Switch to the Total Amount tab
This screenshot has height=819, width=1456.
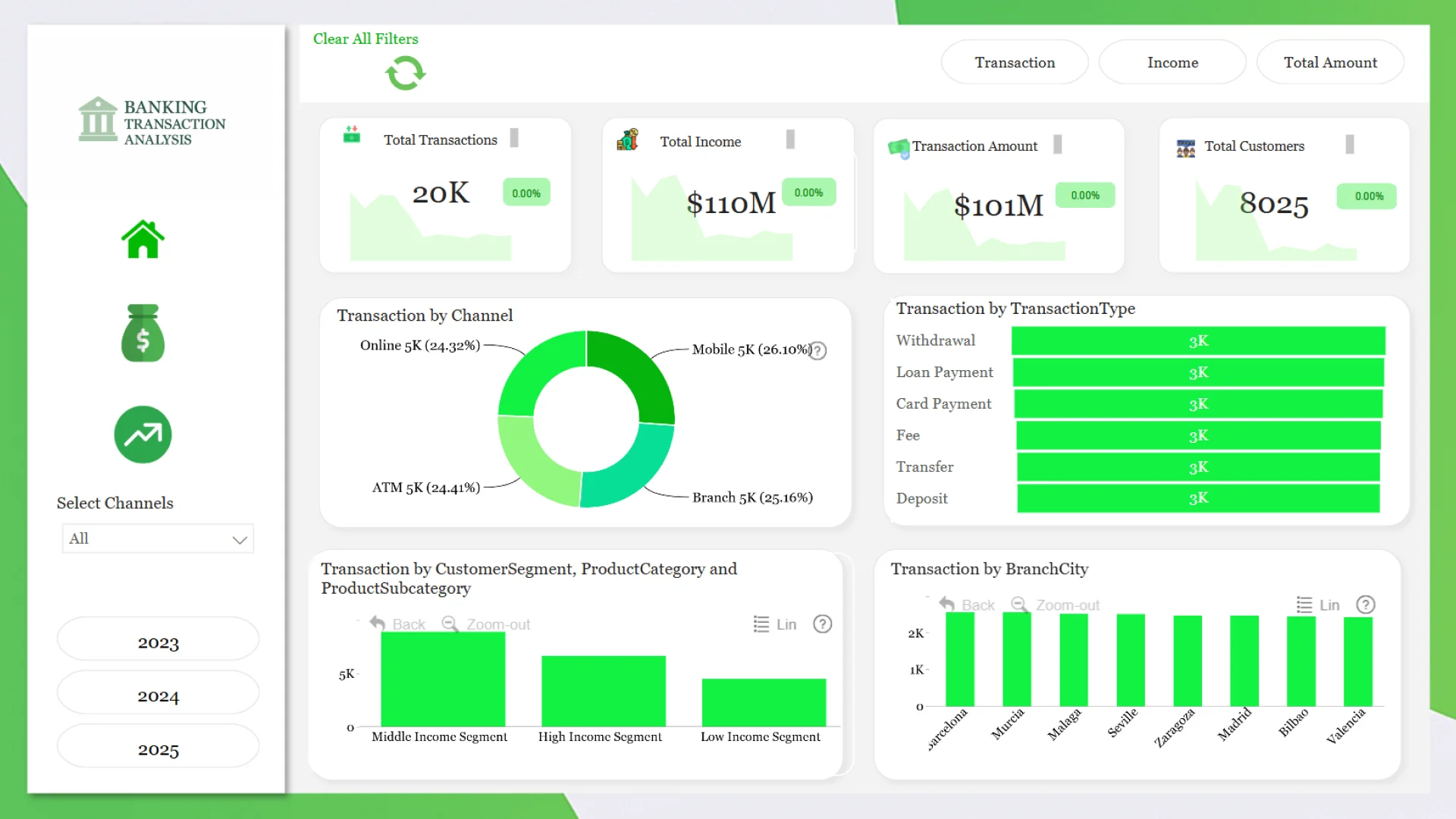1330,62
